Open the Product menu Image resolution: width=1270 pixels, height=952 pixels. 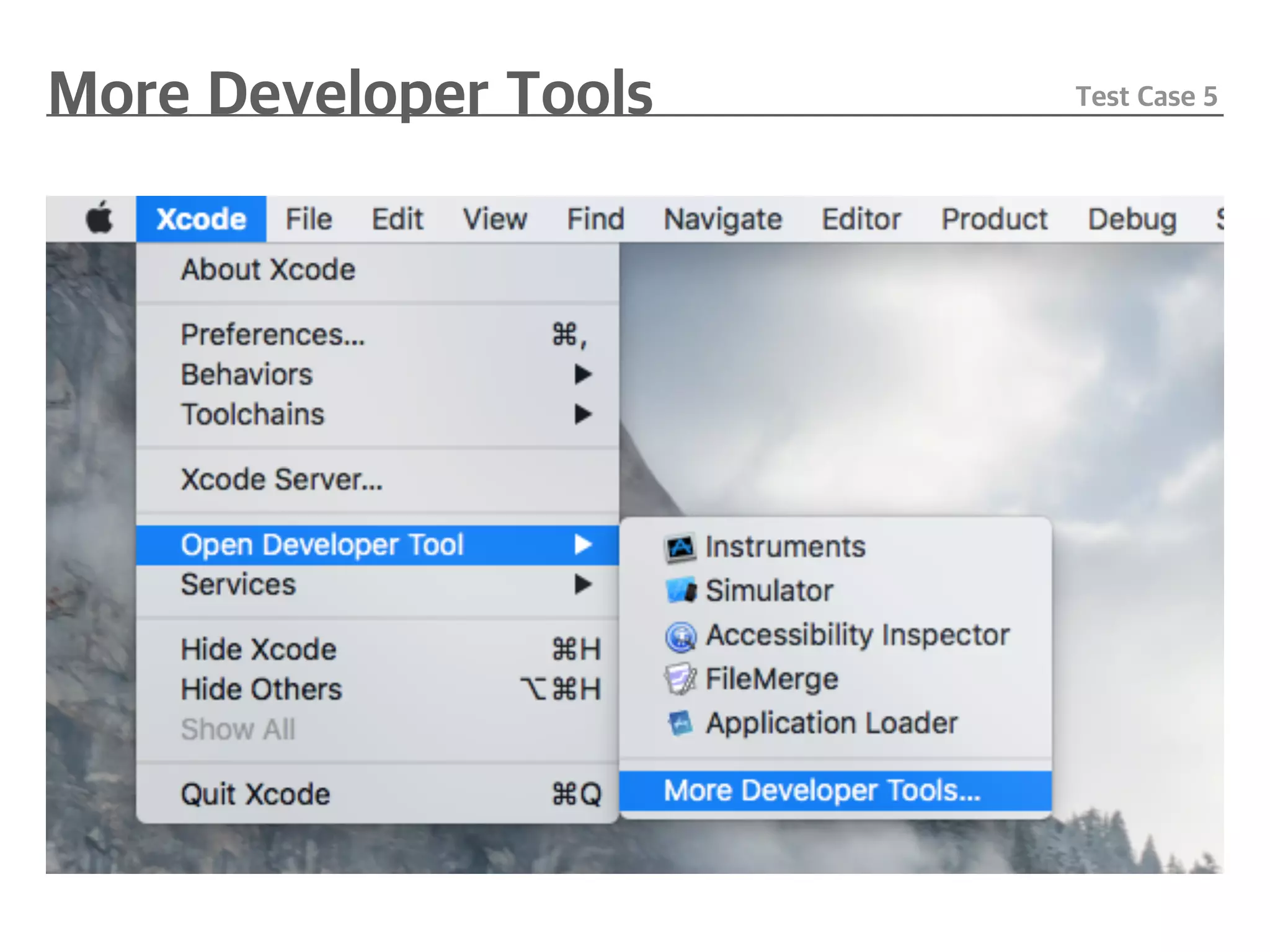pos(994,219)
